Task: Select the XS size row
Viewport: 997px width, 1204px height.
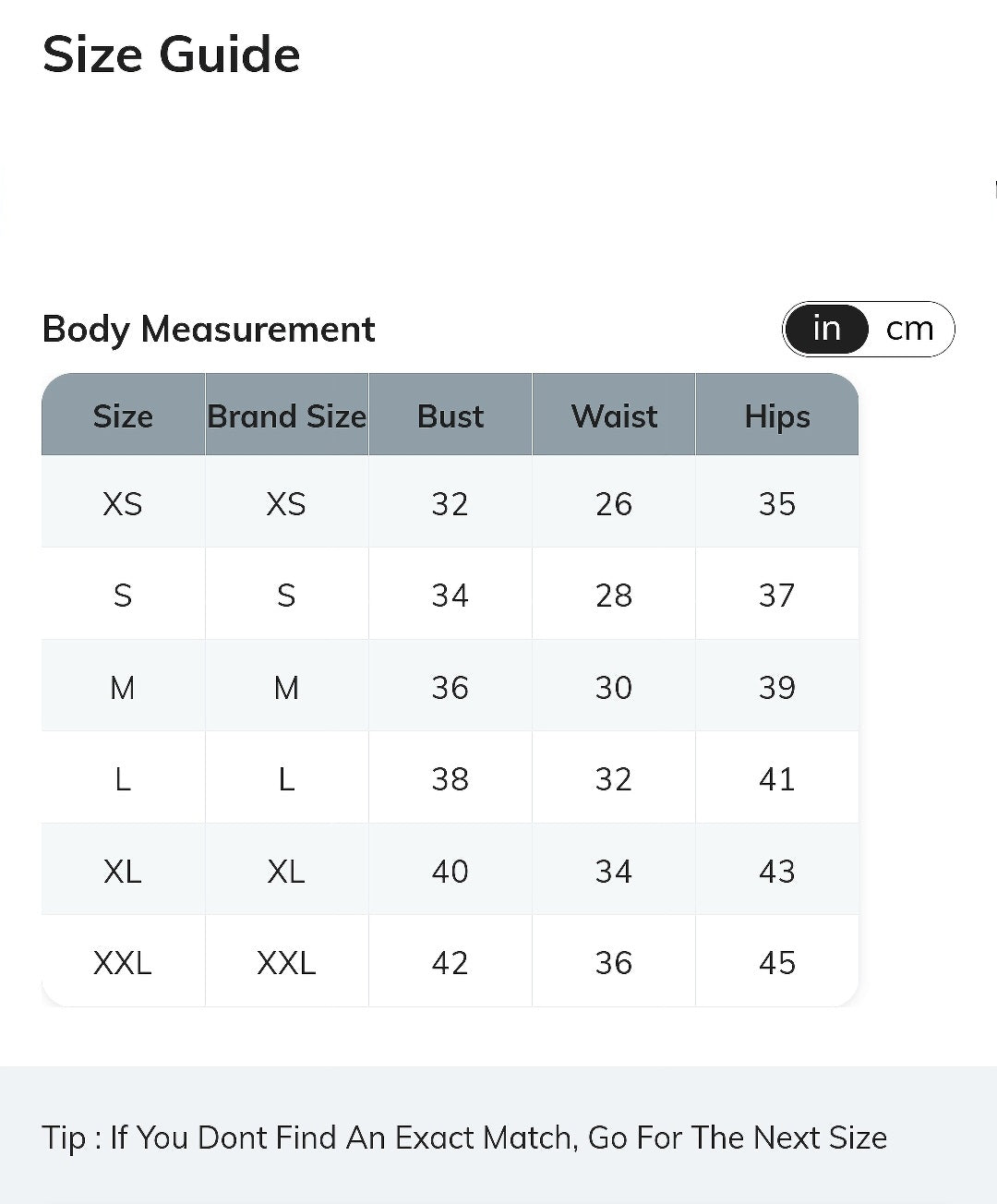Action: 450,502
